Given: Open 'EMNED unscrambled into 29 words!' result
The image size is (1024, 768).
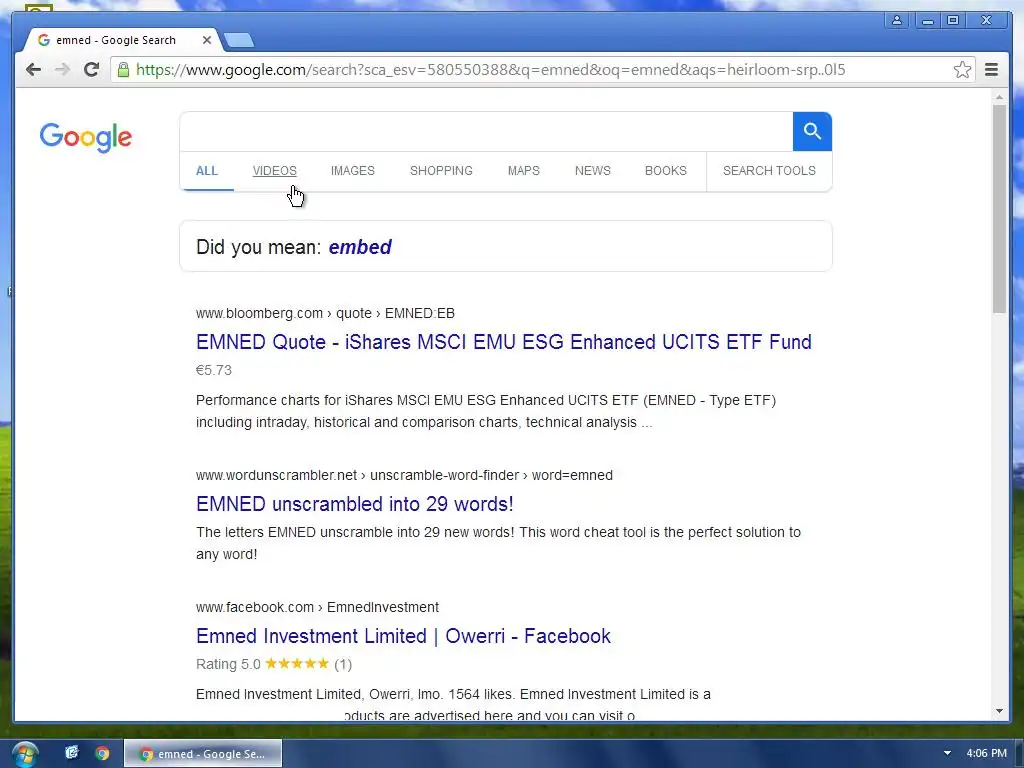Looking at the screenshot, I should tap(355, 504).
